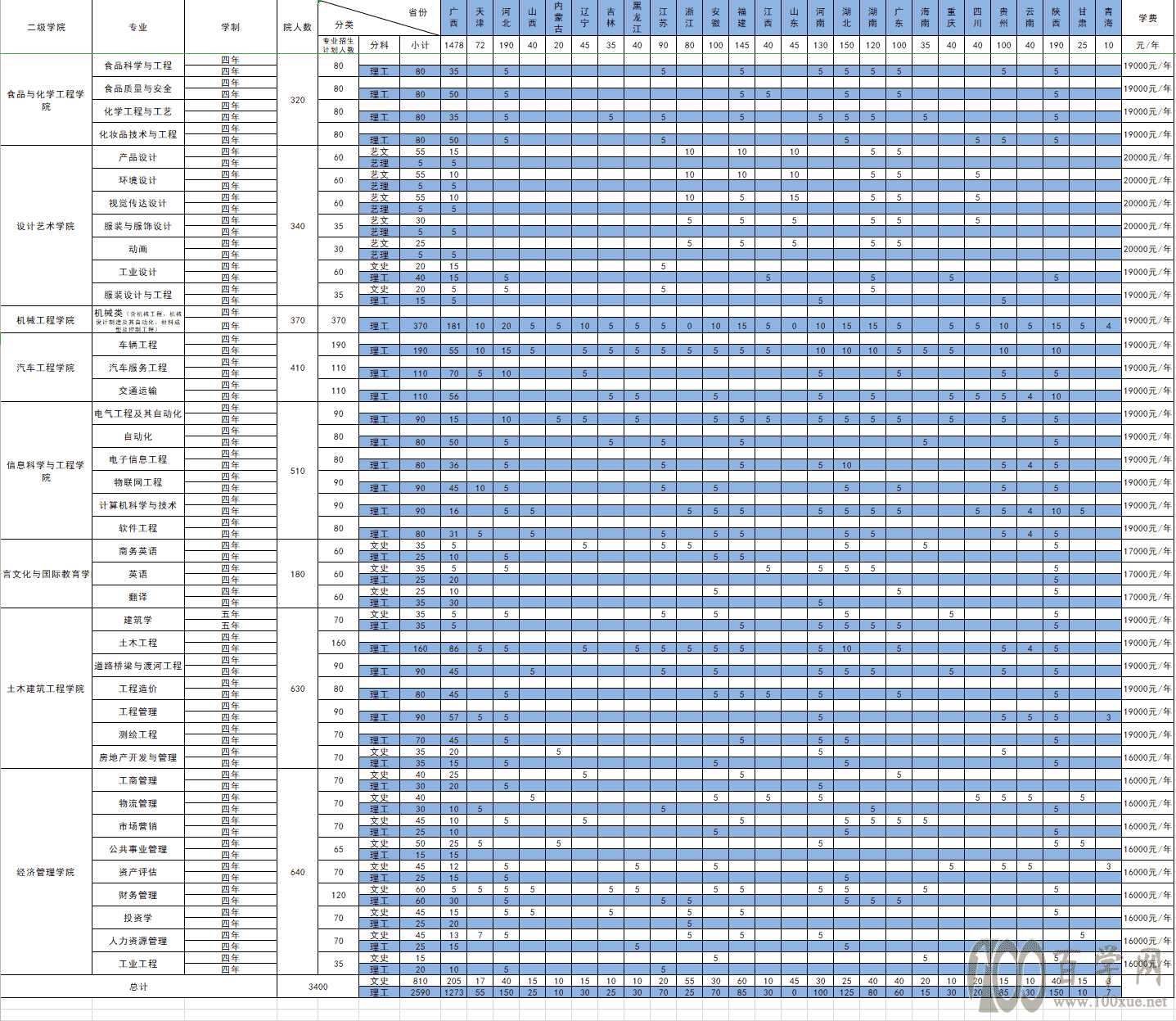This screenshot has width=1176, height=1021.
Task: Select the 翻译 major cell
Action: point(138,597)
